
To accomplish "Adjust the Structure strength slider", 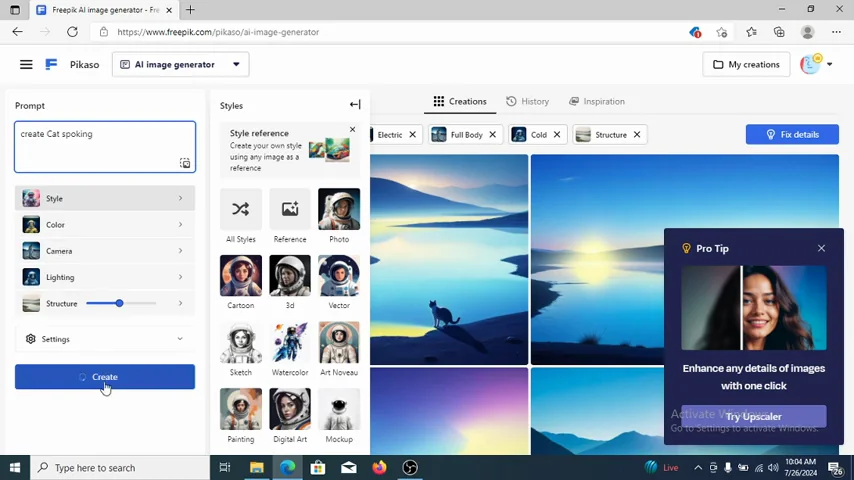I will tap(119, 303).
